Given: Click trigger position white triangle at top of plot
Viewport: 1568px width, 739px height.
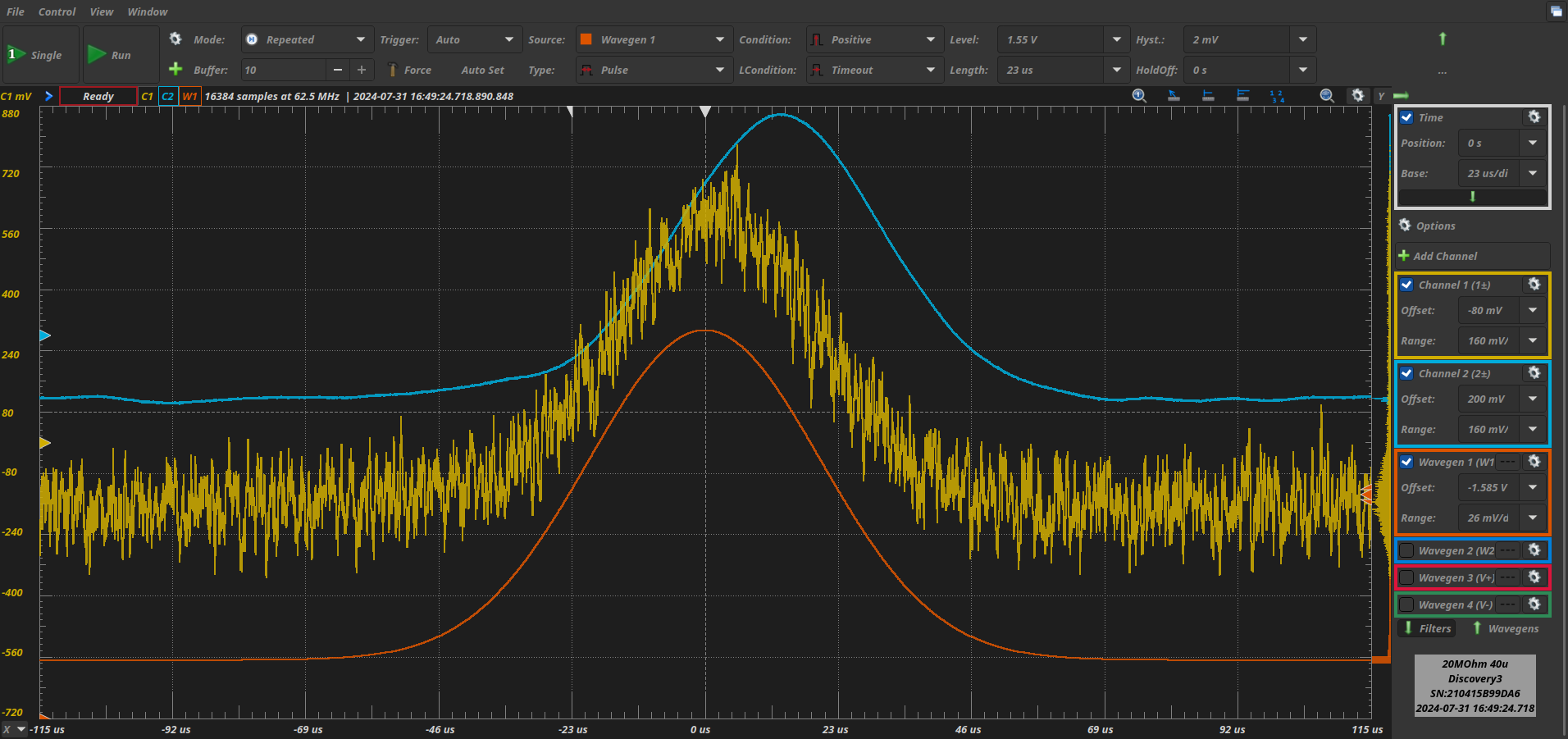Looking at the screenshot, I should pyautogui.click(x=705, y=112).
